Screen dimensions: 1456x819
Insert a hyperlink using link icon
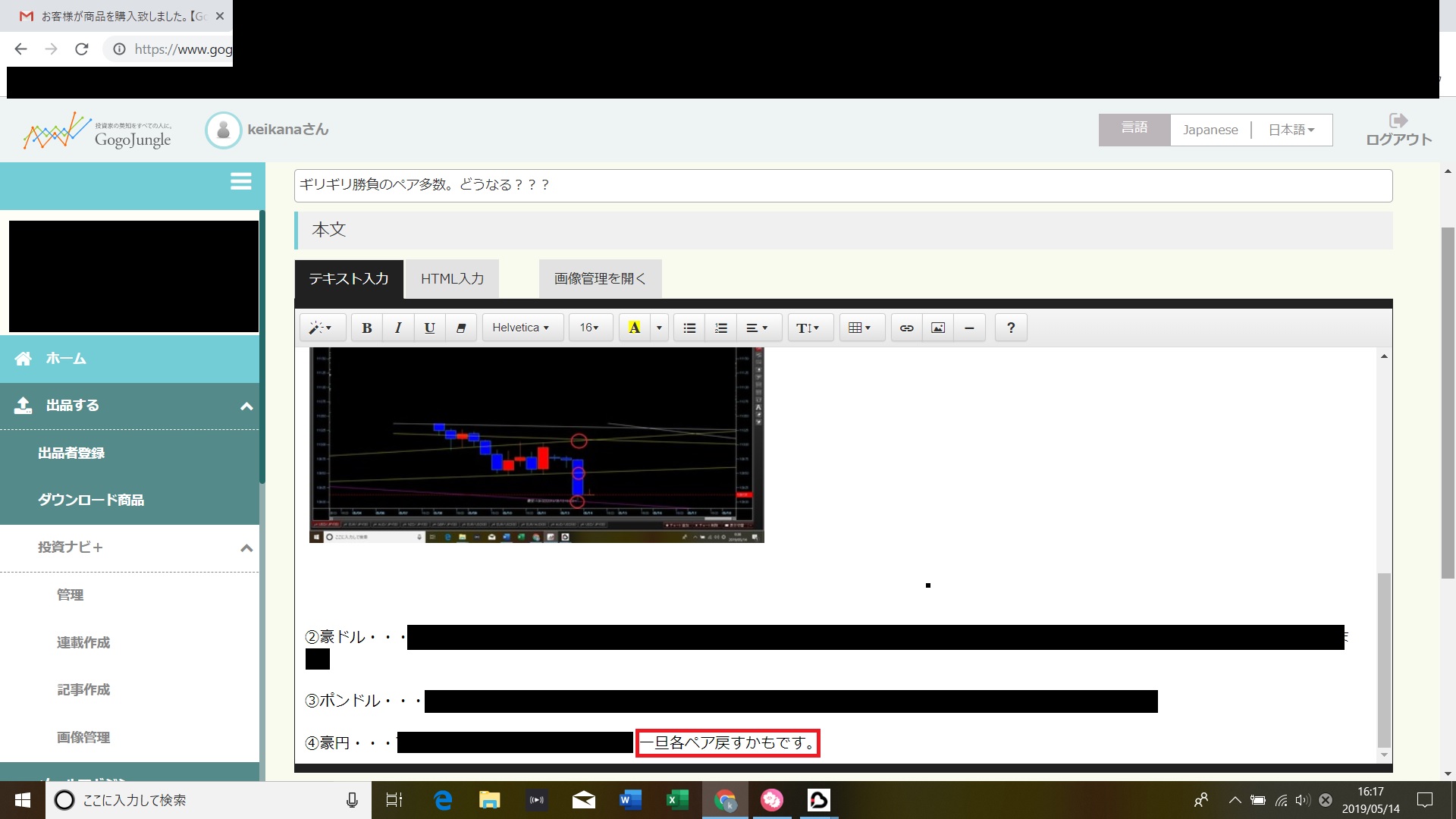pyautogui.click(x=906, y=328)
